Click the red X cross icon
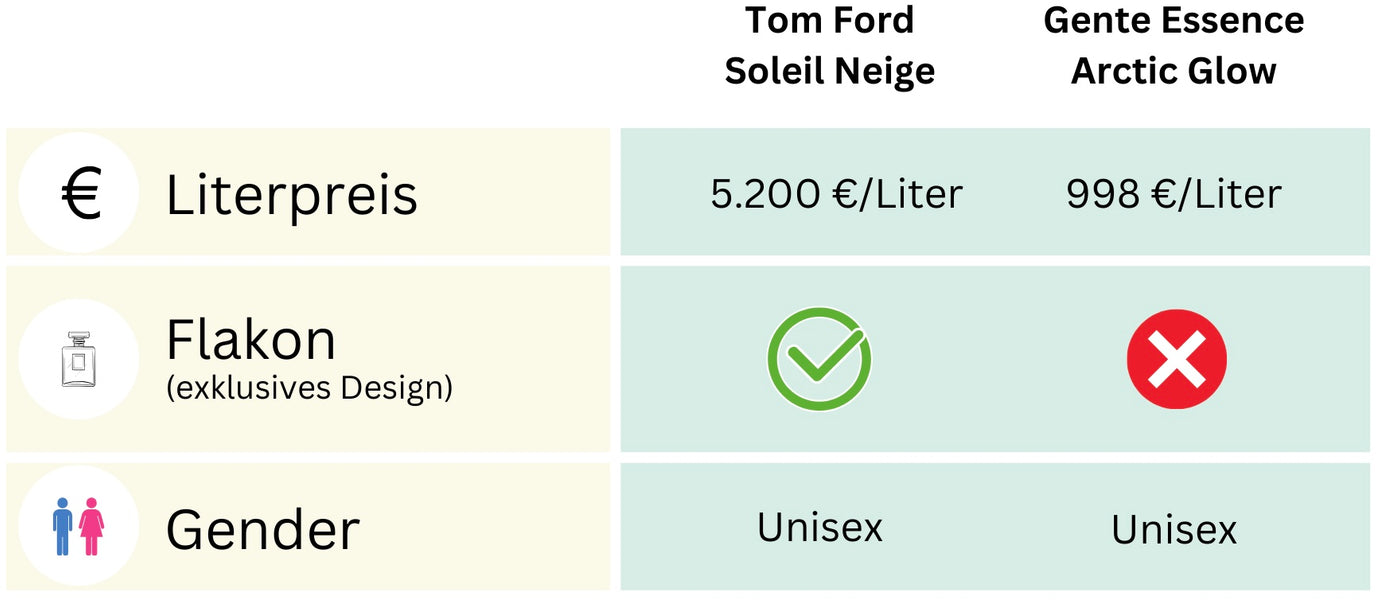This screenshot has height=600, width=1381. (x=1176, y=358)
